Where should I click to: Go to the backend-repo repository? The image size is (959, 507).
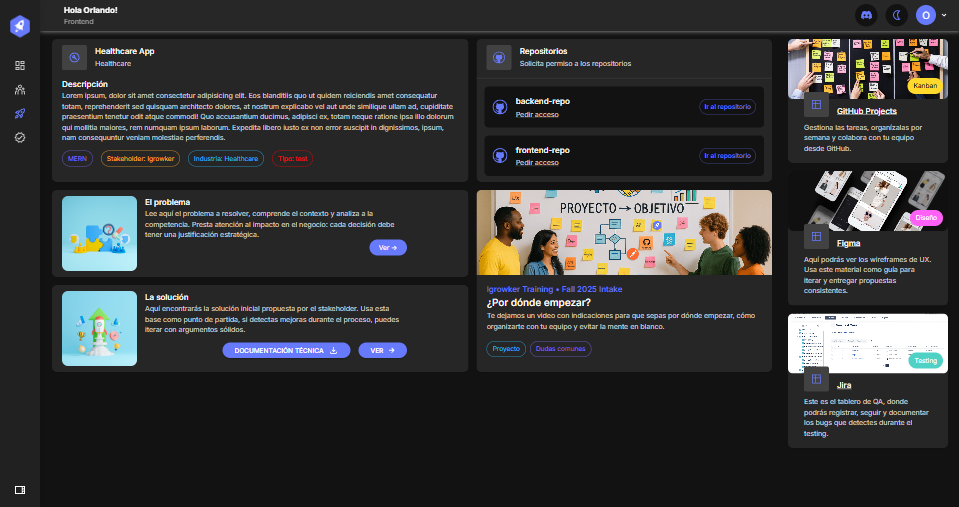click(727, 106)
